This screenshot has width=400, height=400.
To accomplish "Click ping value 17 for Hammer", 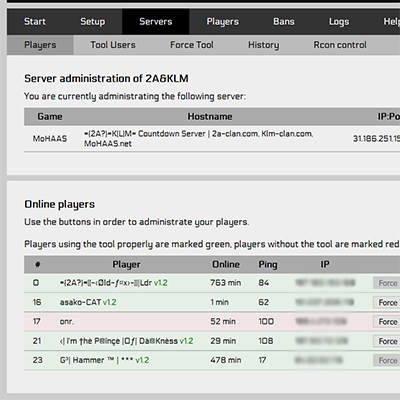I will 262,360.
